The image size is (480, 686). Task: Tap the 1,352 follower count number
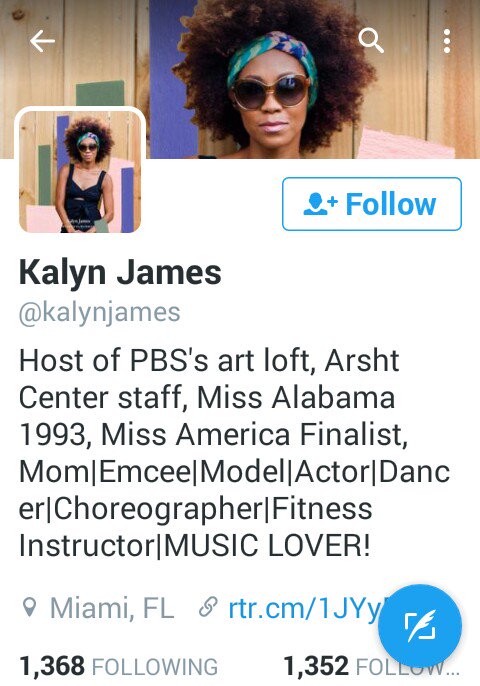click(316, 666)
